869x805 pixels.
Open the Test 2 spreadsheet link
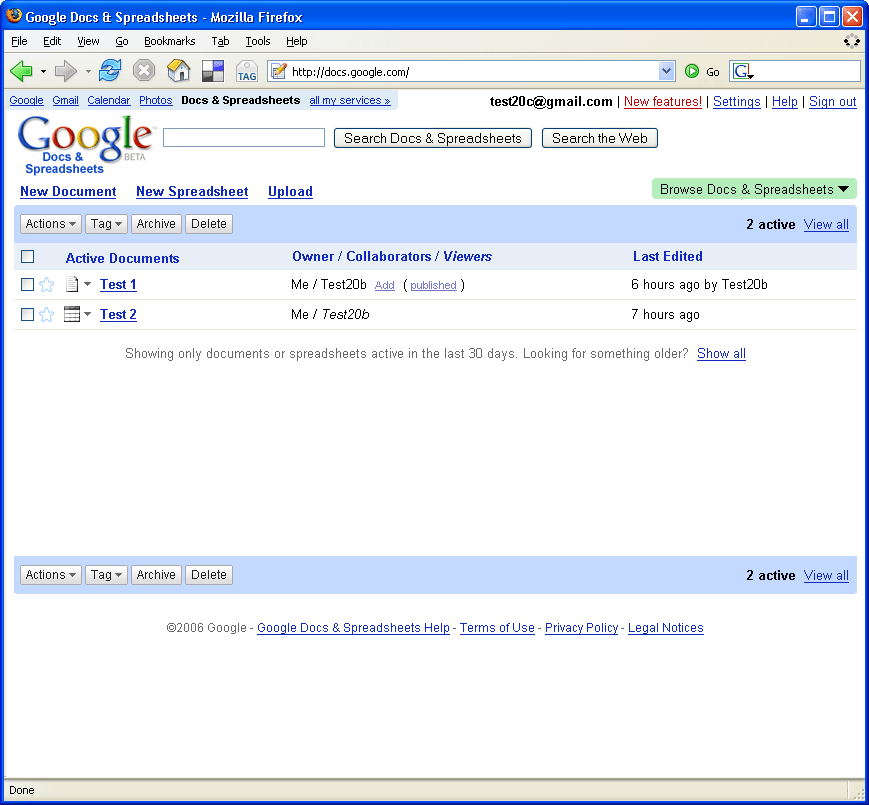pyautogui.click(x=118, y=314)
